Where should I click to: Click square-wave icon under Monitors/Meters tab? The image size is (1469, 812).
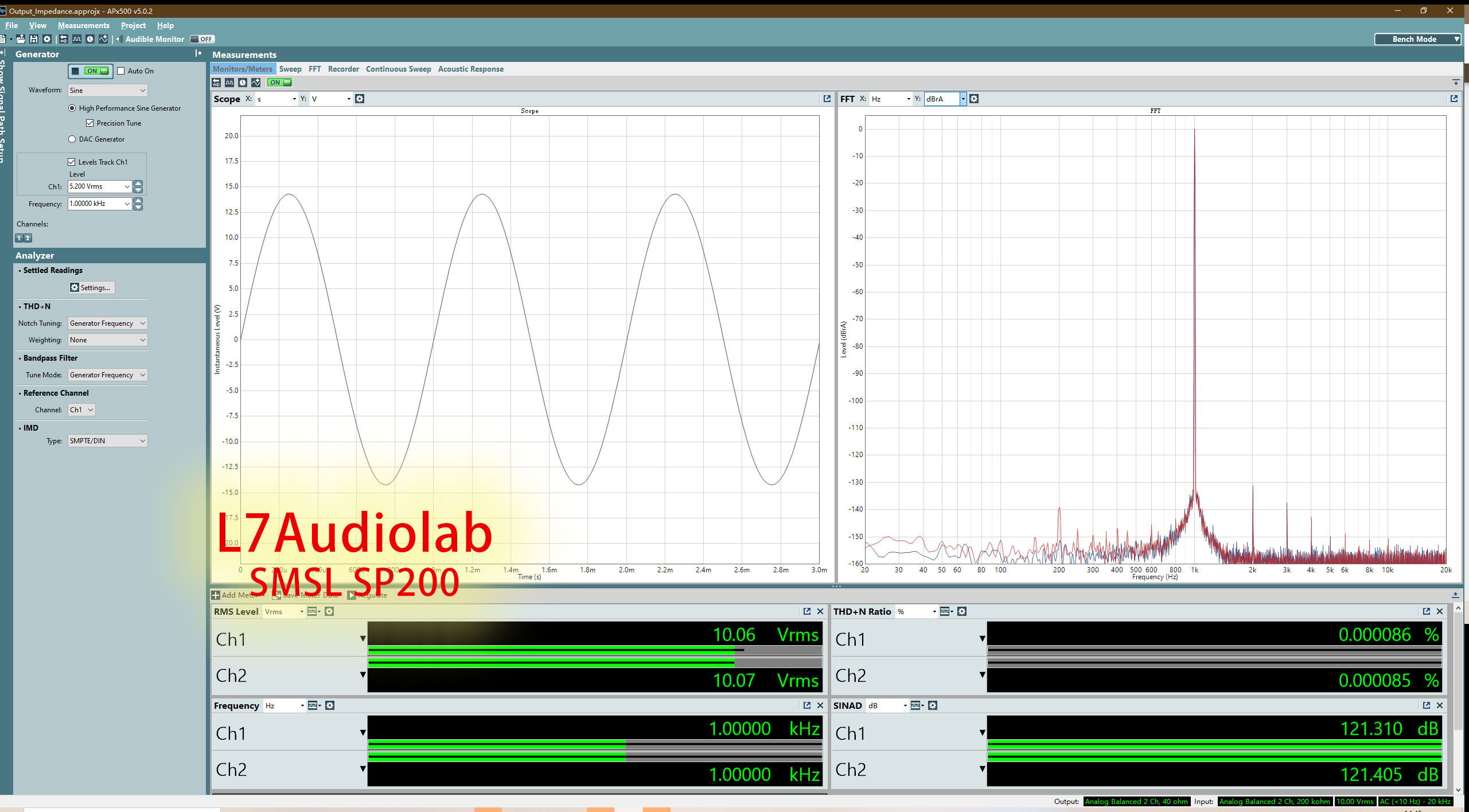[x=229, y=83]
